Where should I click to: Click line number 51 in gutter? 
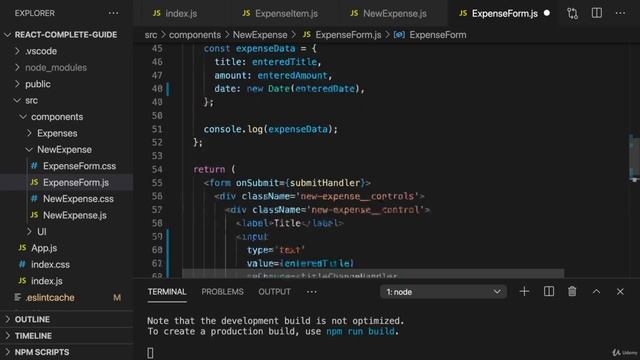tap(157, 129)
